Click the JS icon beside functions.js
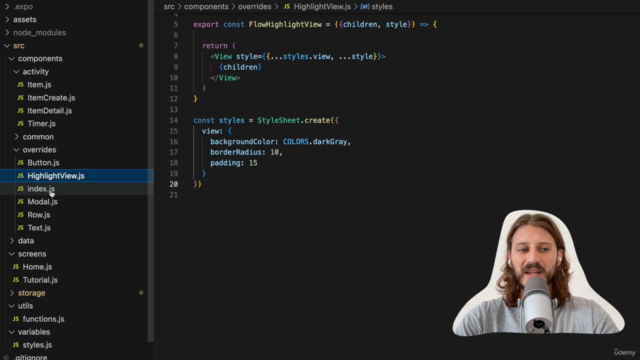This screenshot has height=360, width=640. point(16,319)
